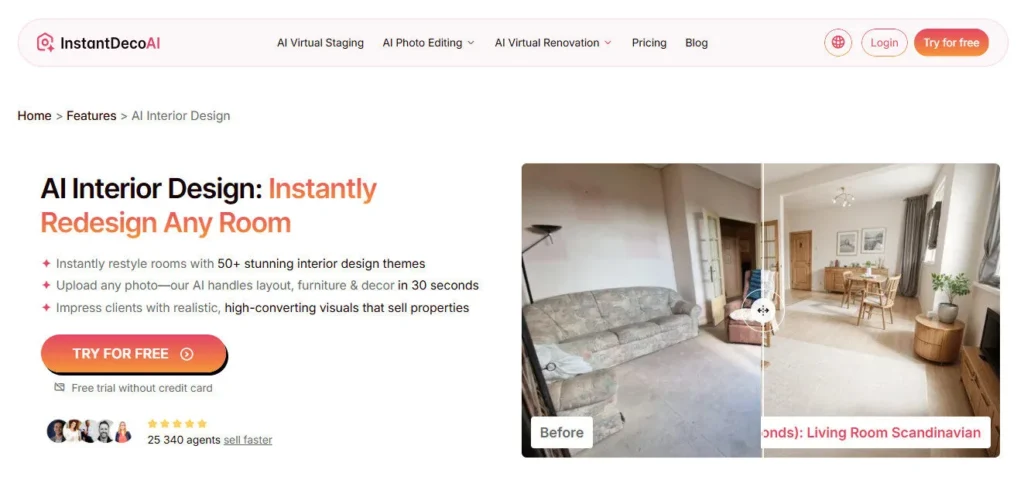Screen dimensions: 1024x480
Task: Click the no-credit-card icon
Action: coord(59,387)
